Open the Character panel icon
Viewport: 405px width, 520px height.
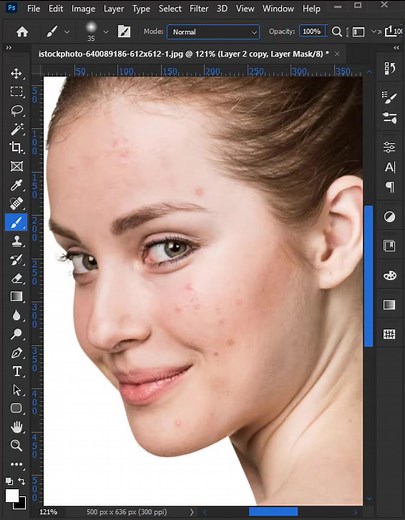(389, 167)
